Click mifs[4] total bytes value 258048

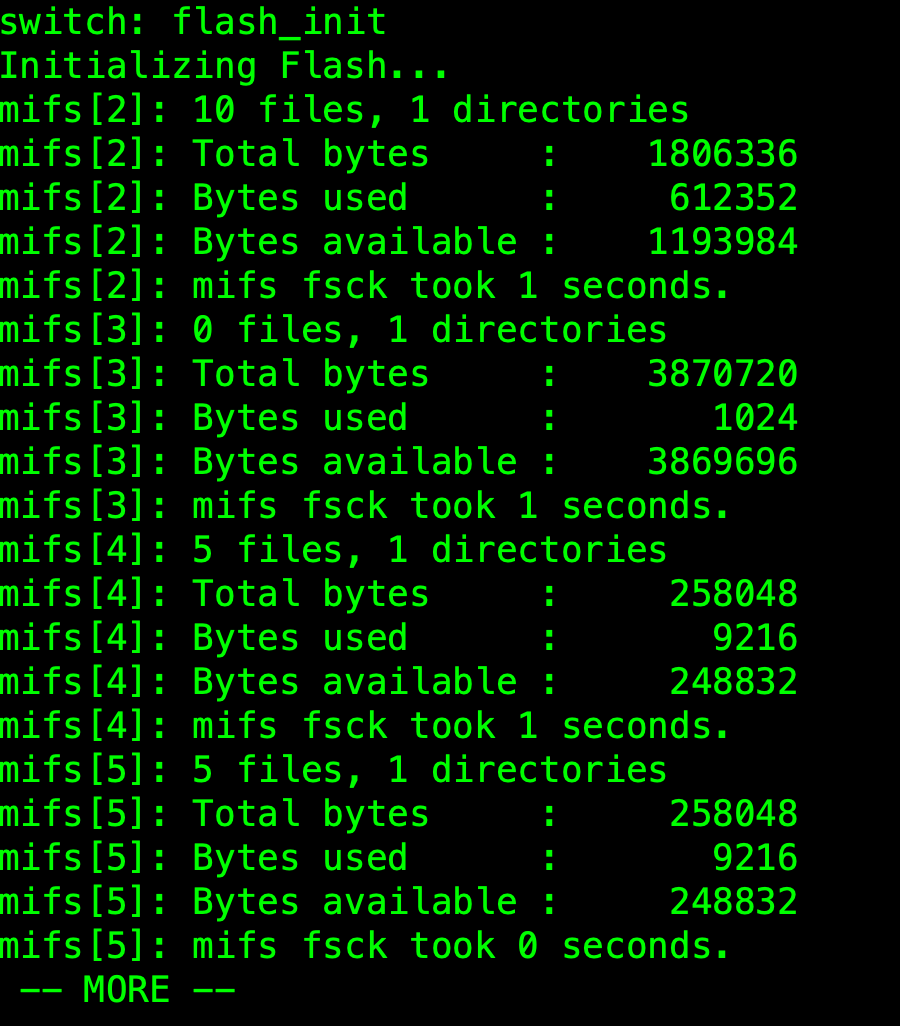[733, 594]
